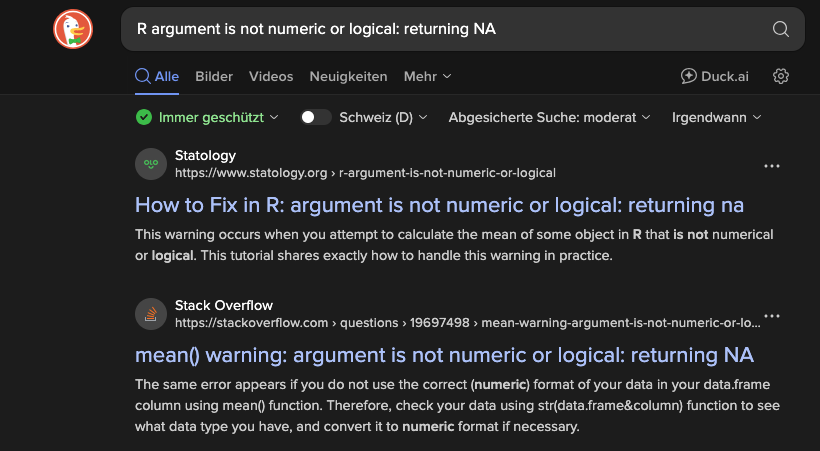
Task: Select the Neuigkeiten tab
Action: pos(348,76)
